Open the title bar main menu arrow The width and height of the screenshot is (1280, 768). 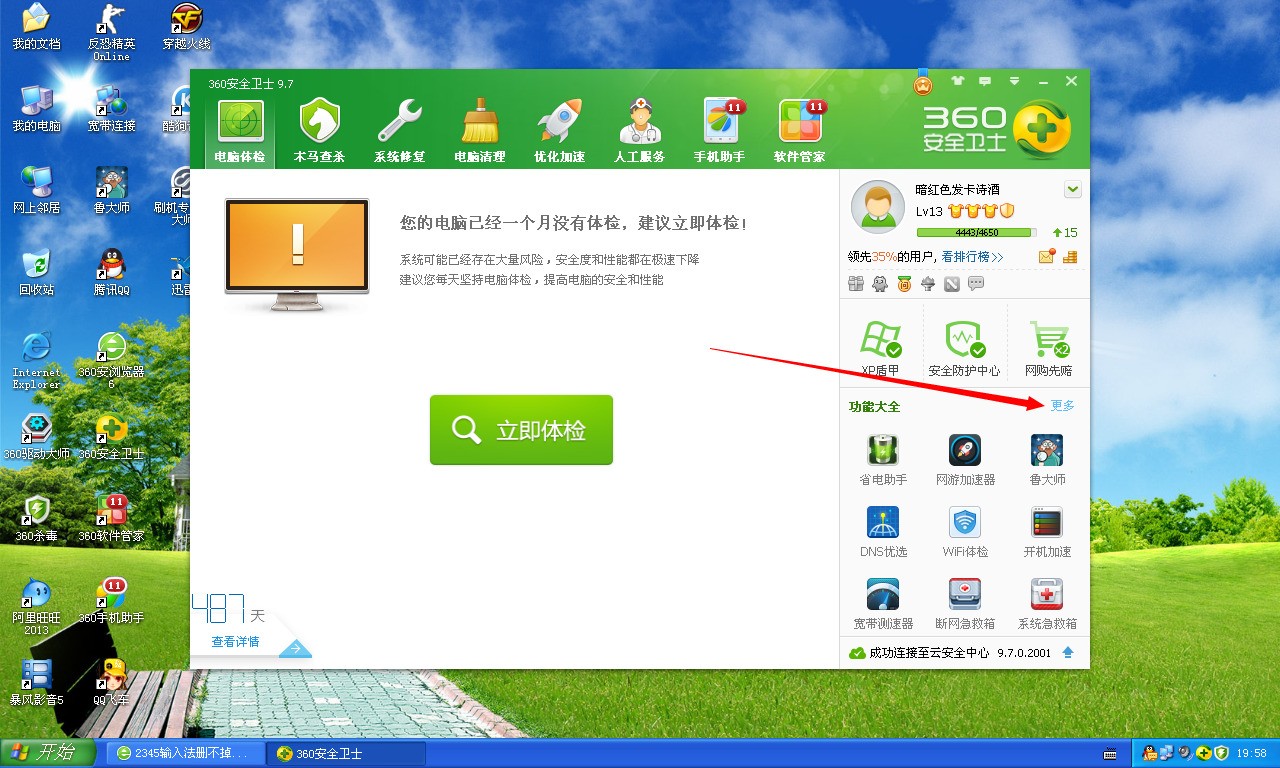point(1015,81)
